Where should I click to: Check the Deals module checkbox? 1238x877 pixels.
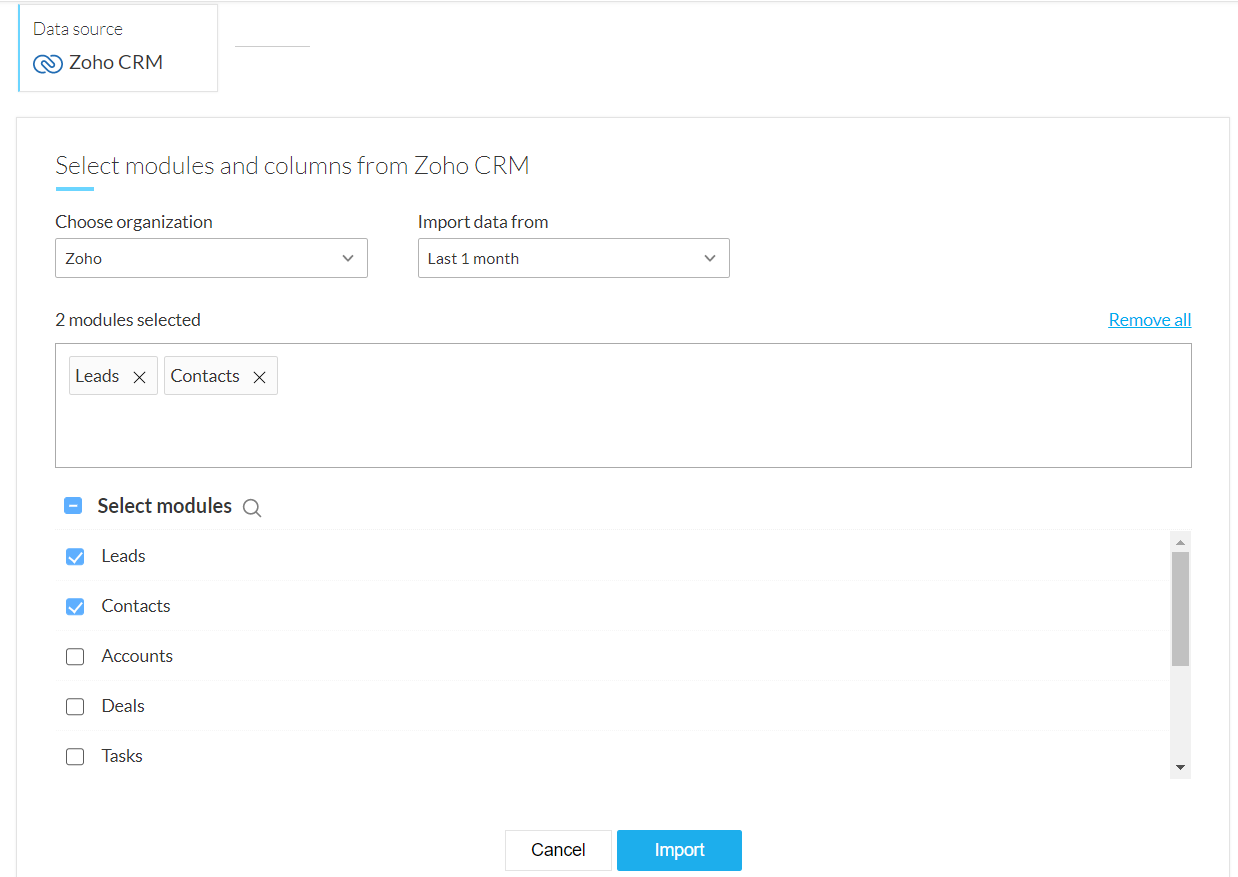tap(75, 706)
